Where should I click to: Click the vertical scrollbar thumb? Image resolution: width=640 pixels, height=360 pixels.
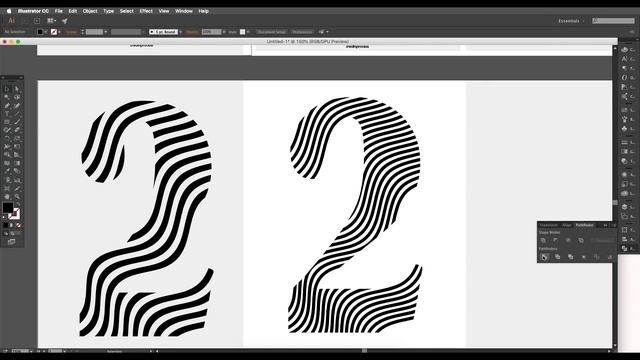pyautogui.click(x=615, y=203)
